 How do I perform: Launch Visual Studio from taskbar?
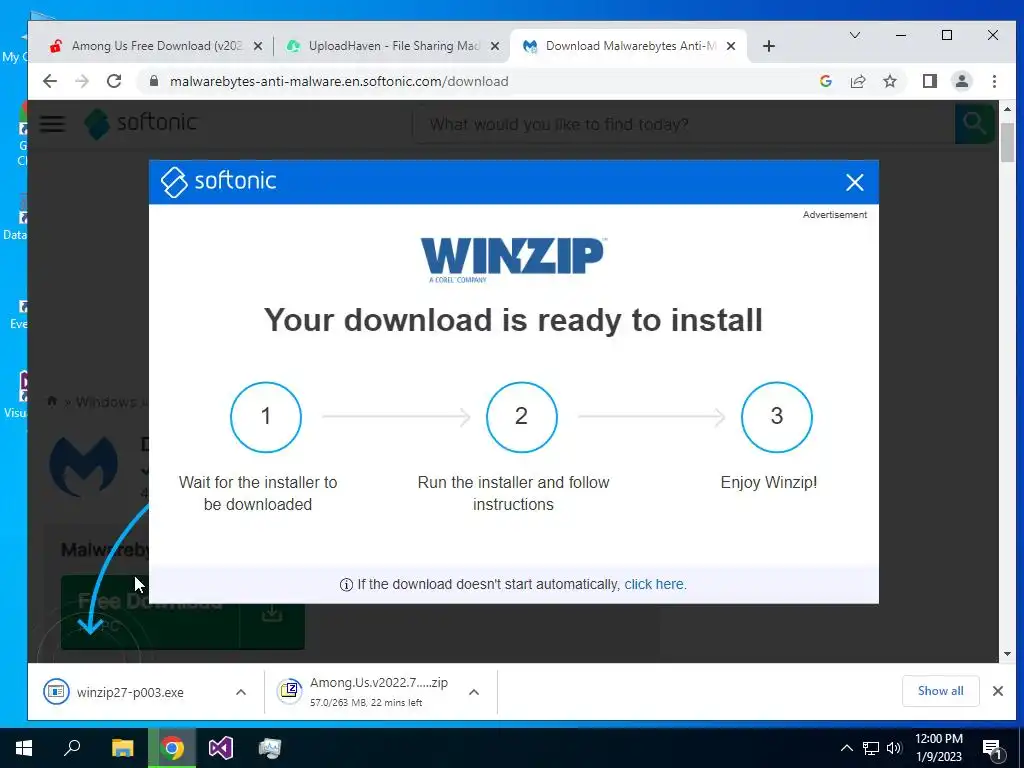[x=221, y=748]
